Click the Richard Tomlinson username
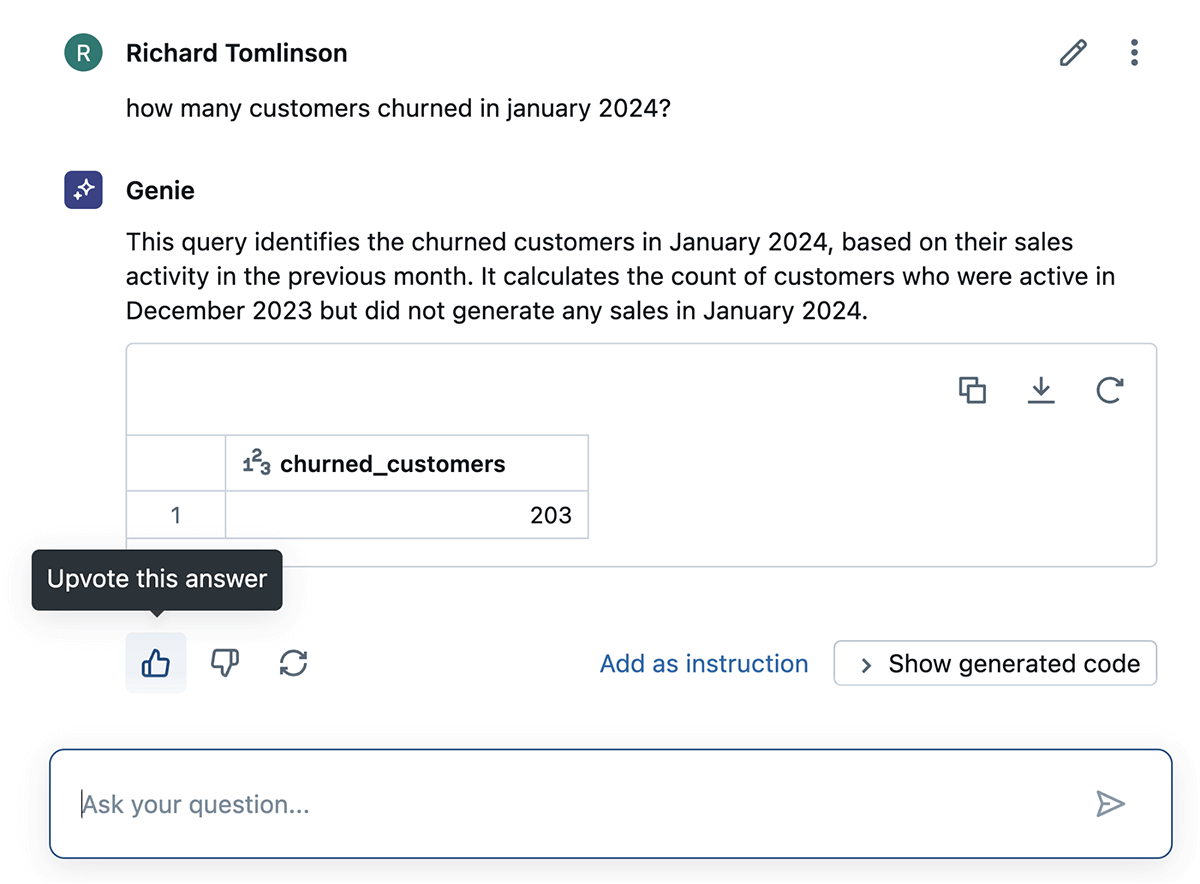 point(237,54)
